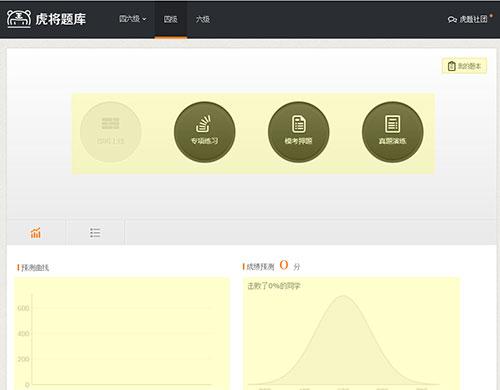Open 我的题本 notebook button

pyautogui.click(x=464, y=66)
